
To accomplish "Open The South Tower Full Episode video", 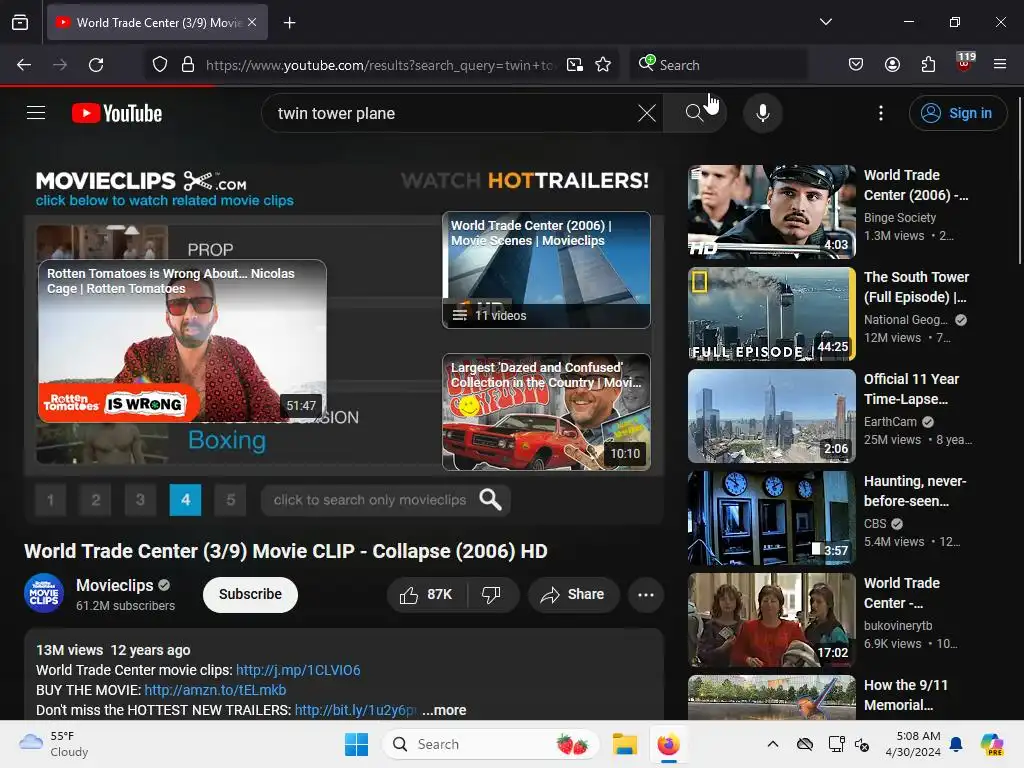I will tap(772, 313).
